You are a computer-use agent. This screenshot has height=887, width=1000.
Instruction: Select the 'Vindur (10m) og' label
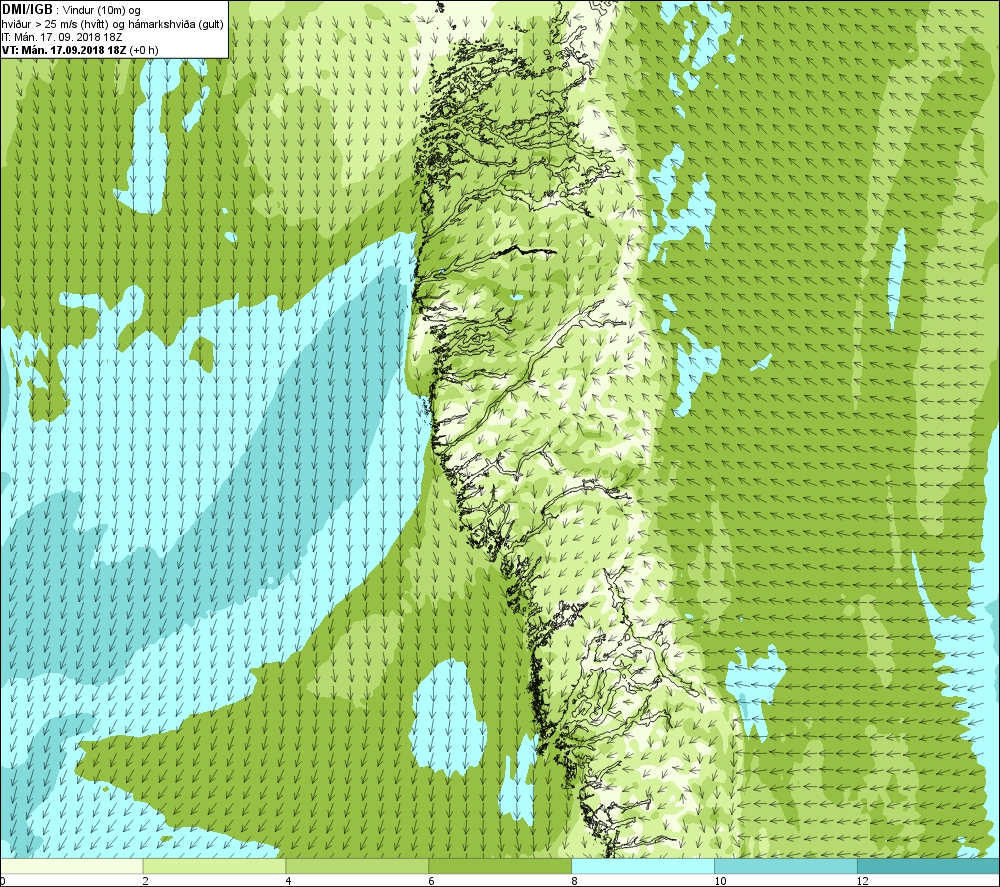(101, 10)
